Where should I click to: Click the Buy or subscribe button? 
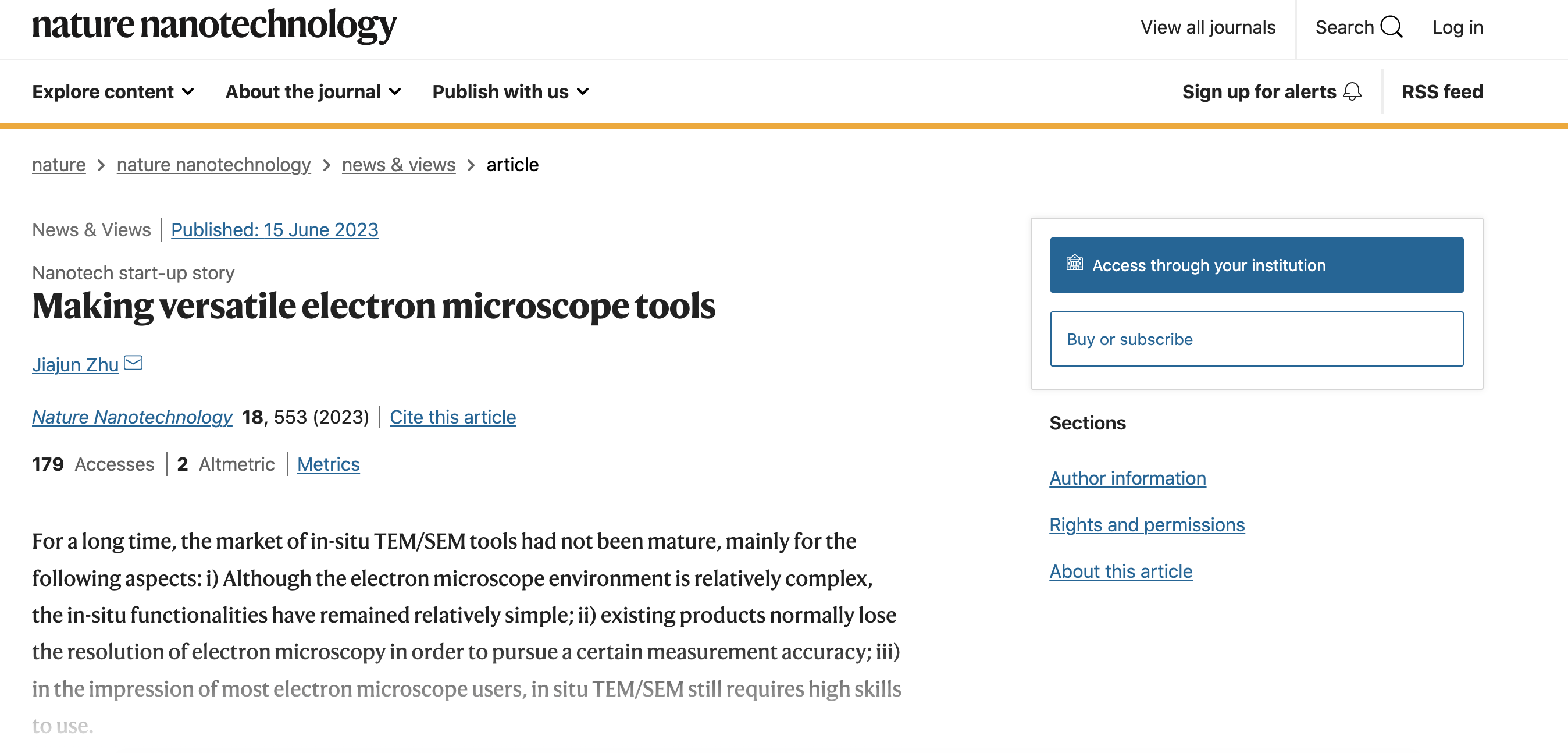click(1256, 339)
